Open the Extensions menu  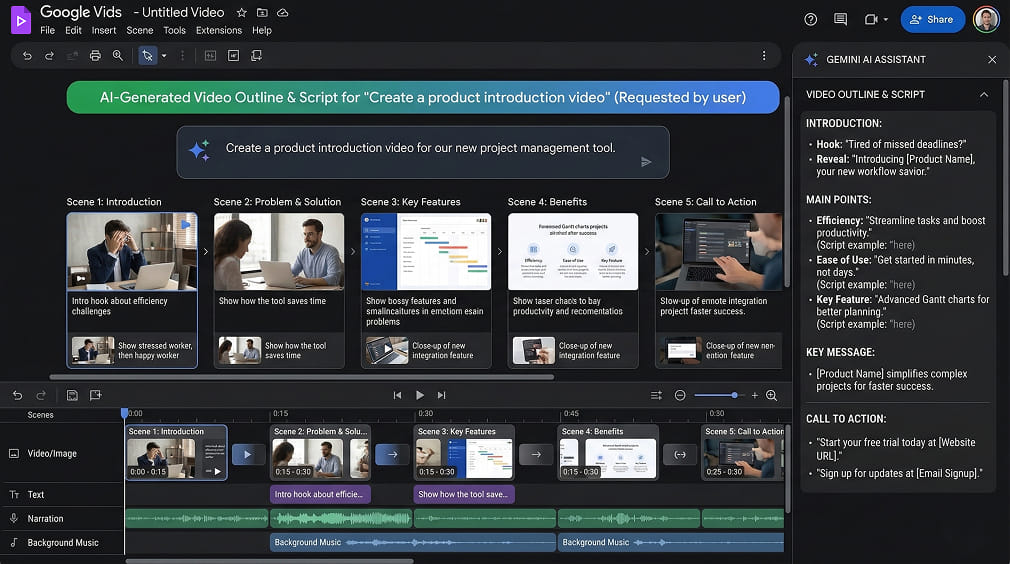219,31
